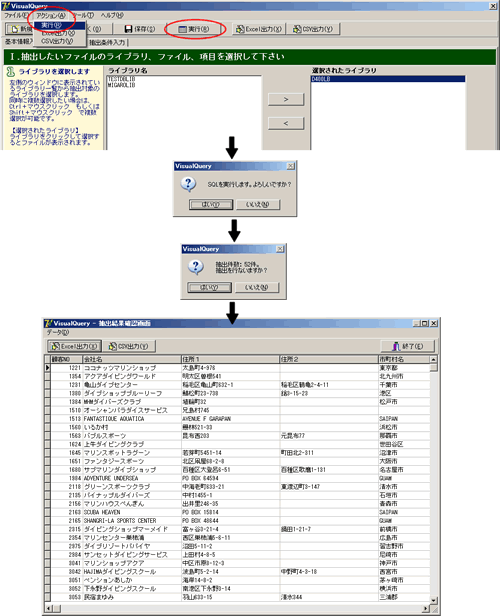The height and width of the screenshot is (616, 500).
Task: Click the > add library button
Action: [x=286, y=99]
